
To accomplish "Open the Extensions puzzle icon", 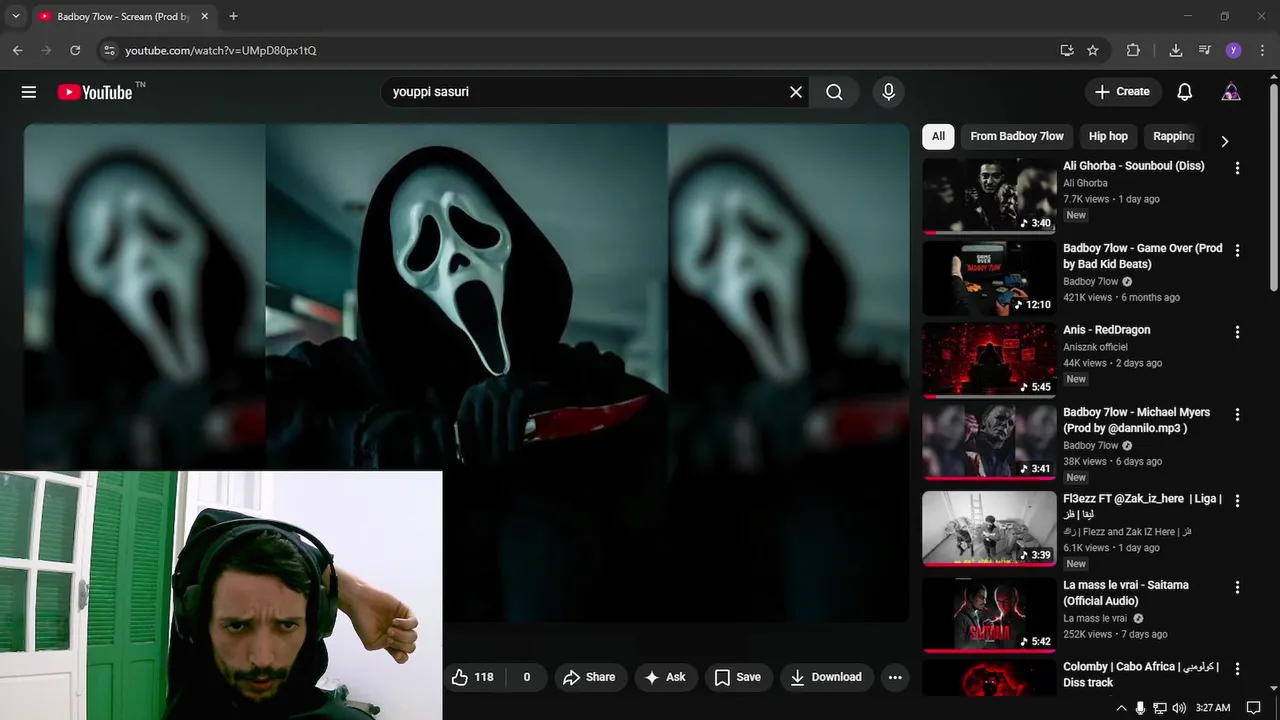I will [1133, 50].
